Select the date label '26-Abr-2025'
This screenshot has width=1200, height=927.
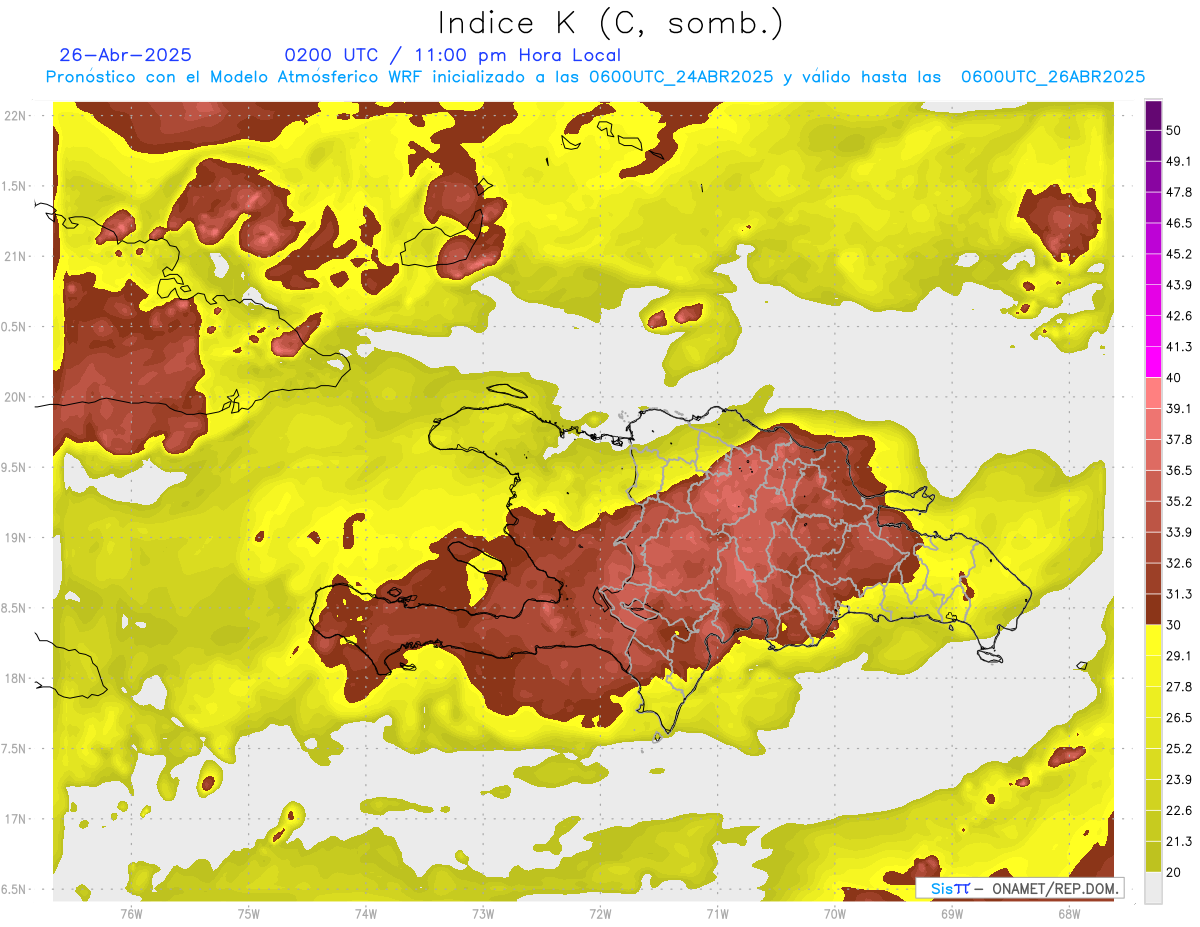click(x=126, y=55)
